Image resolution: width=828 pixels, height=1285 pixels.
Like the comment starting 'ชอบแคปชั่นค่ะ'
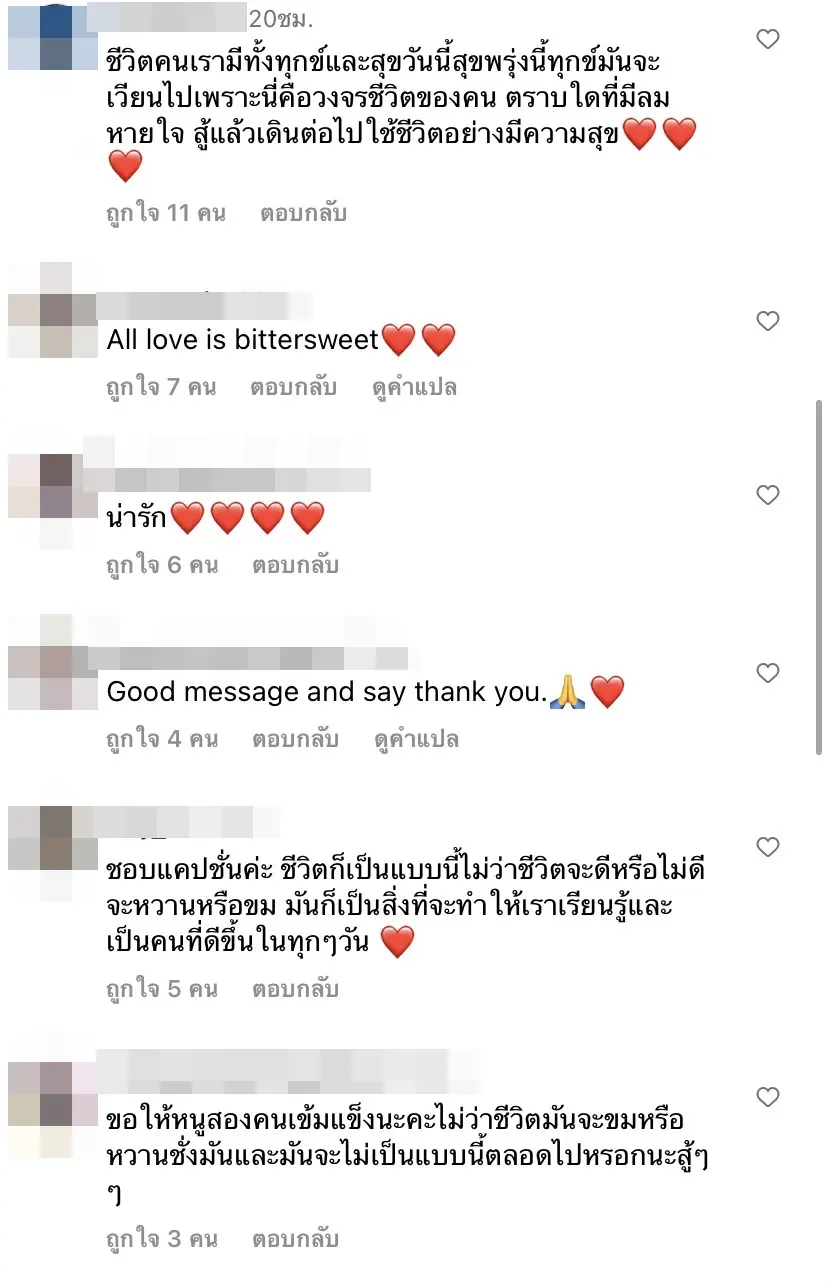767,847
